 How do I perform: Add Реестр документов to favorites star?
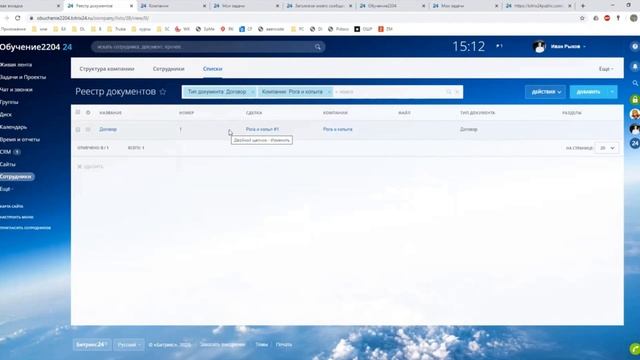click(x=163, y=92)
